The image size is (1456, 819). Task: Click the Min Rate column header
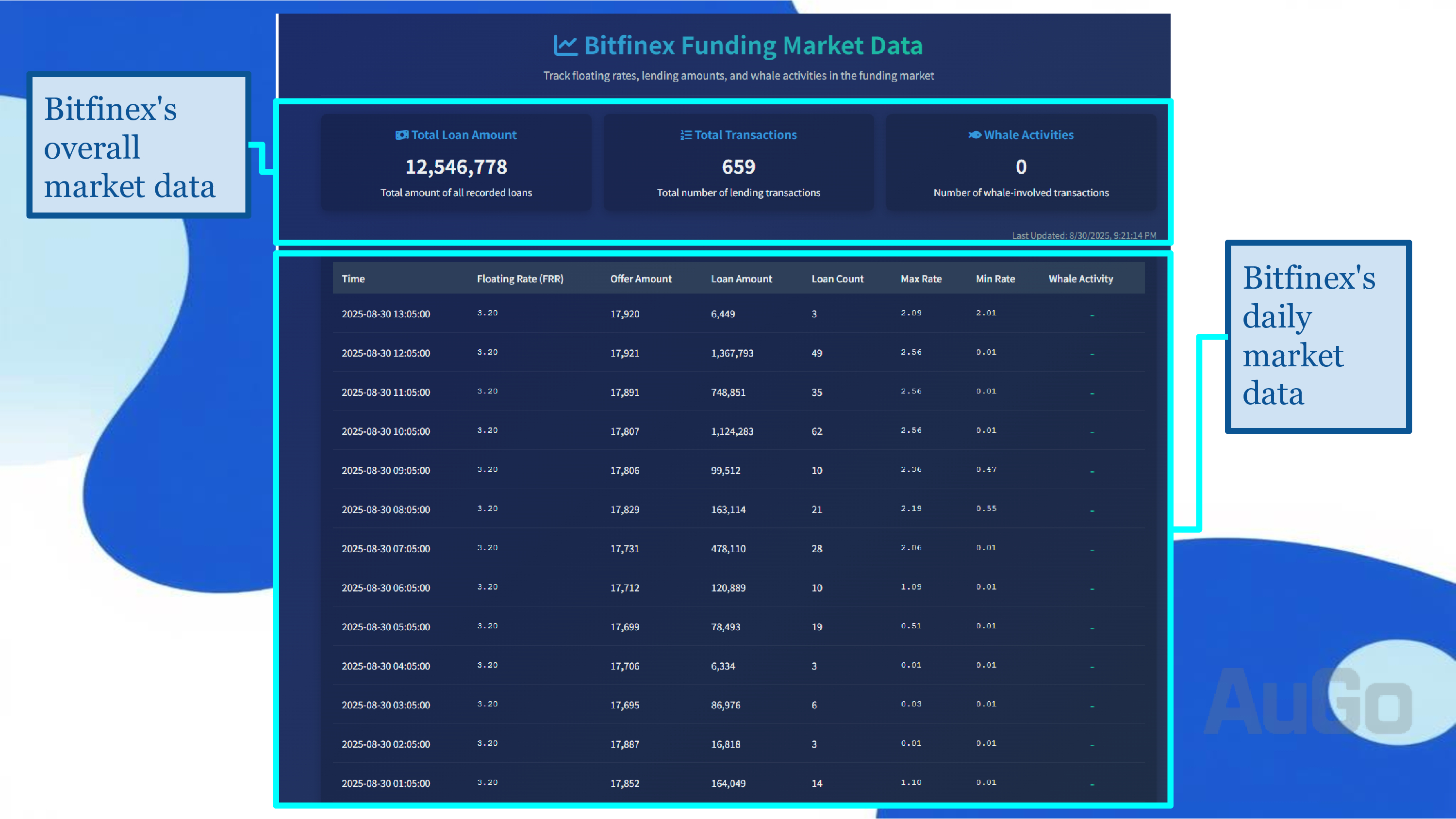(x=995, y=278)
